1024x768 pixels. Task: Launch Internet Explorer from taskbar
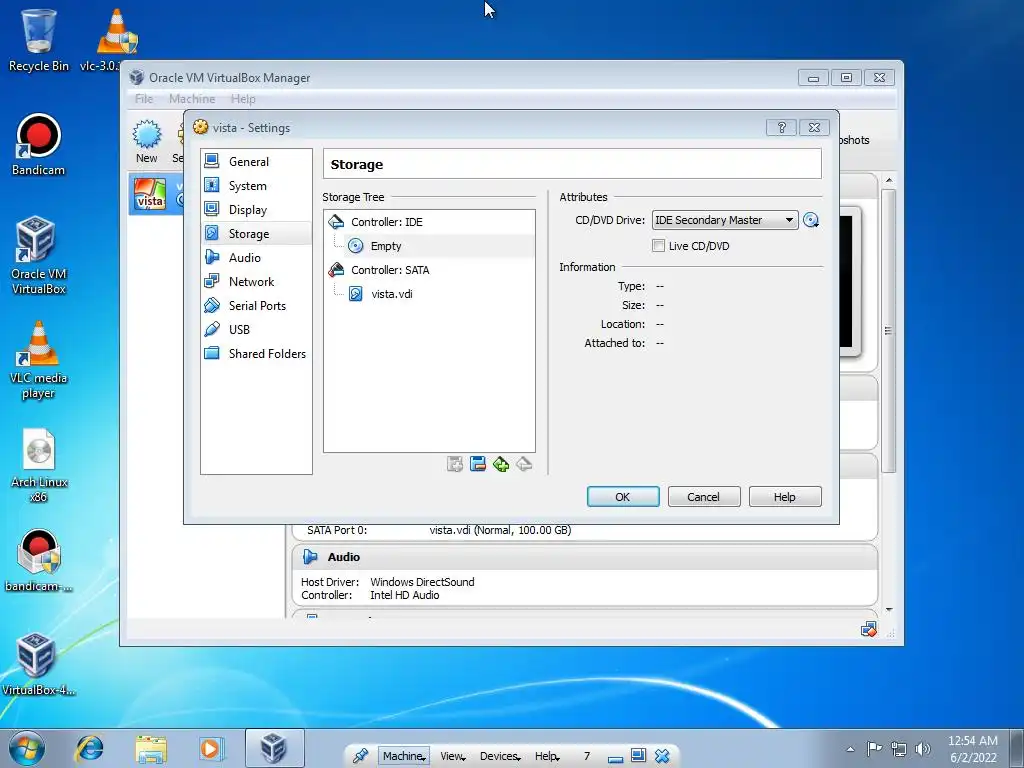tap(89, 748)
